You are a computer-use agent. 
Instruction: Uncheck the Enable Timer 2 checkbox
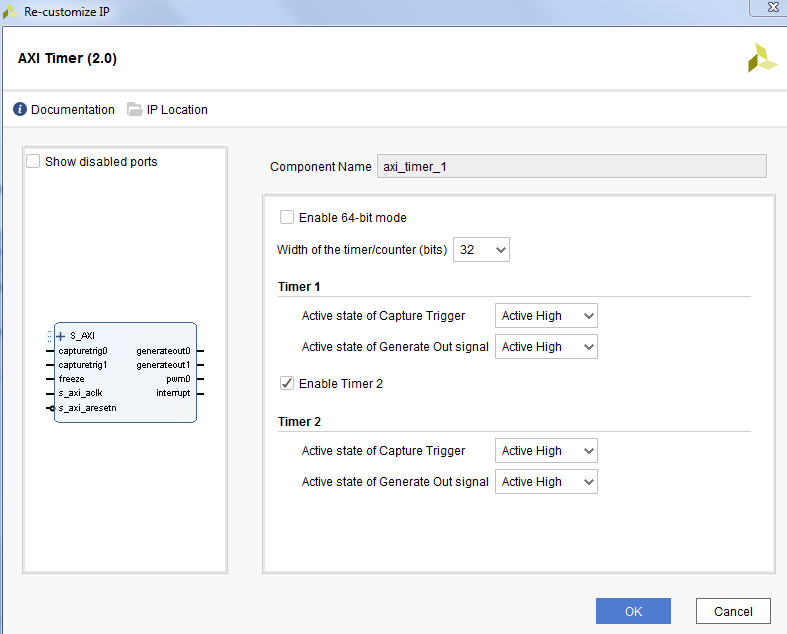pos(288,383)
